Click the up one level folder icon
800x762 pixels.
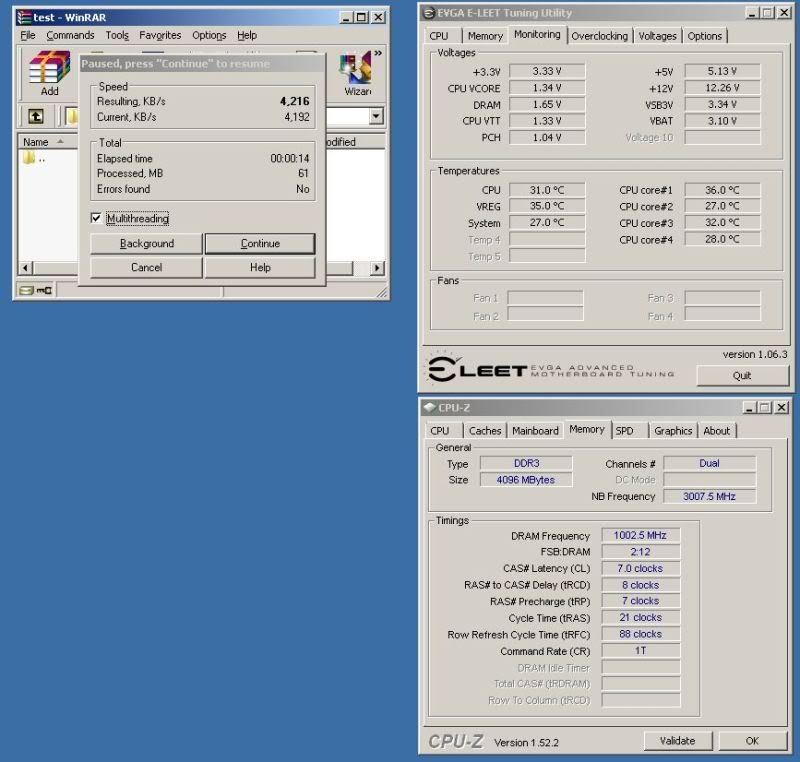click(x=36, y=116)
